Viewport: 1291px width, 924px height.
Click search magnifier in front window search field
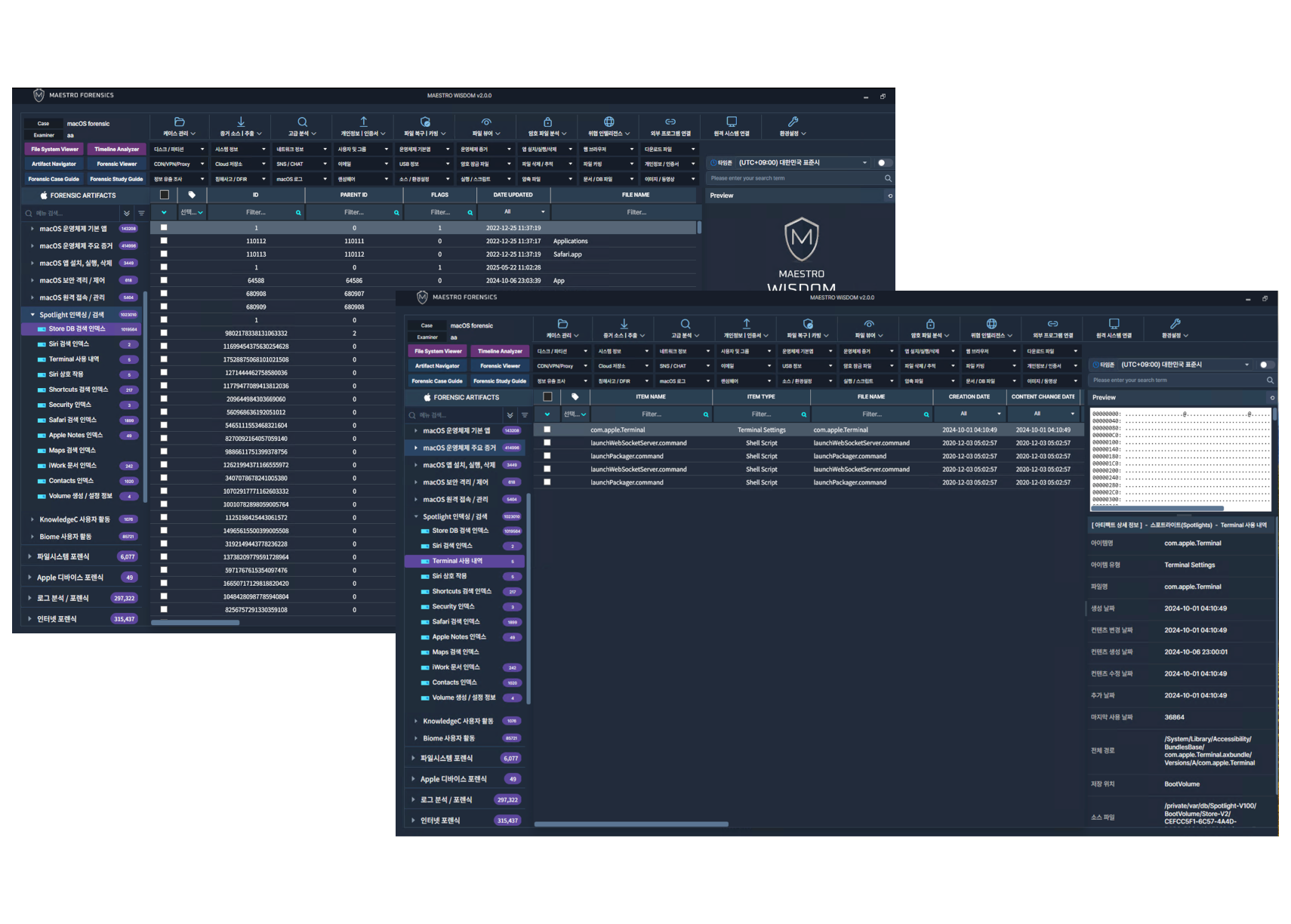[1270, 380]
